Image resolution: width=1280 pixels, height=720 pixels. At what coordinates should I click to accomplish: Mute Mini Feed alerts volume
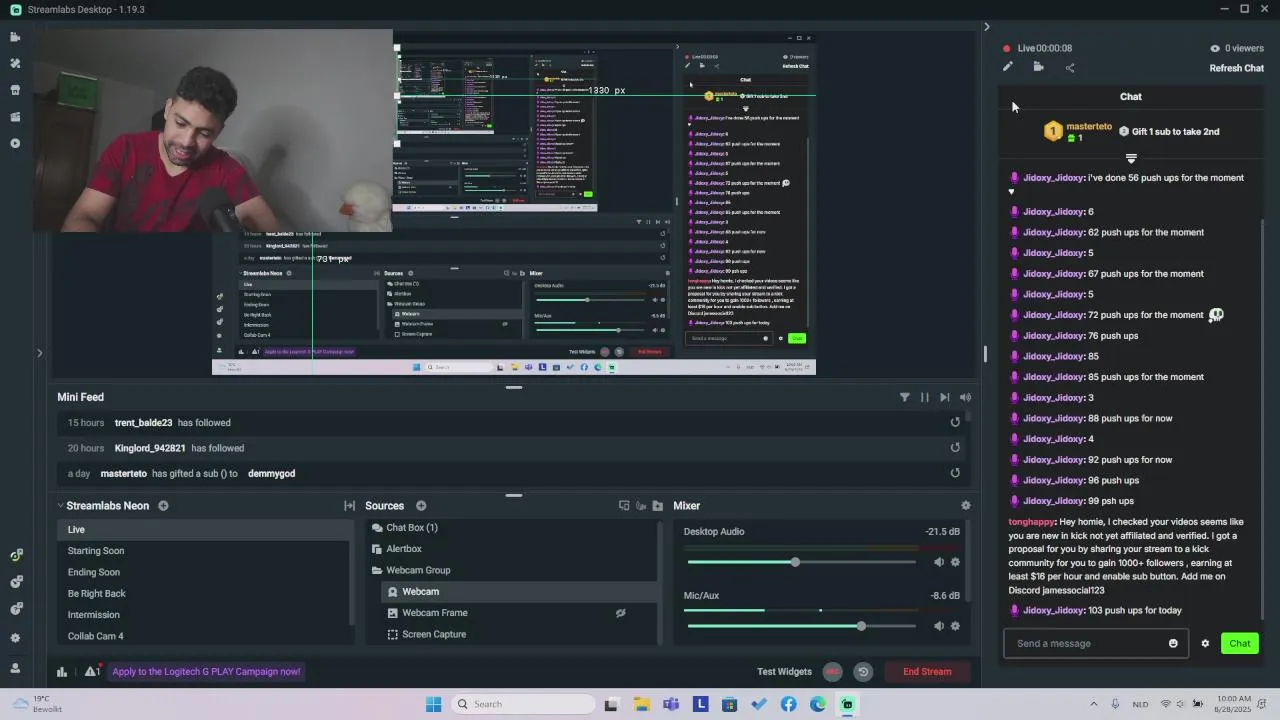pyautogui.click(x=965, y=397)
